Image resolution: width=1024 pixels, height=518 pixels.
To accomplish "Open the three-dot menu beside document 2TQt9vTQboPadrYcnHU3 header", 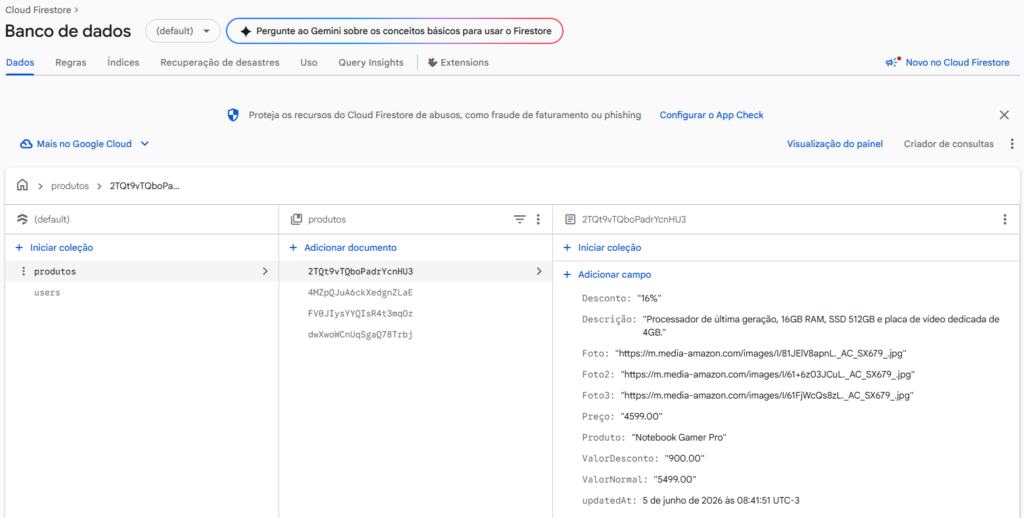I will (x=1005, y=219).
